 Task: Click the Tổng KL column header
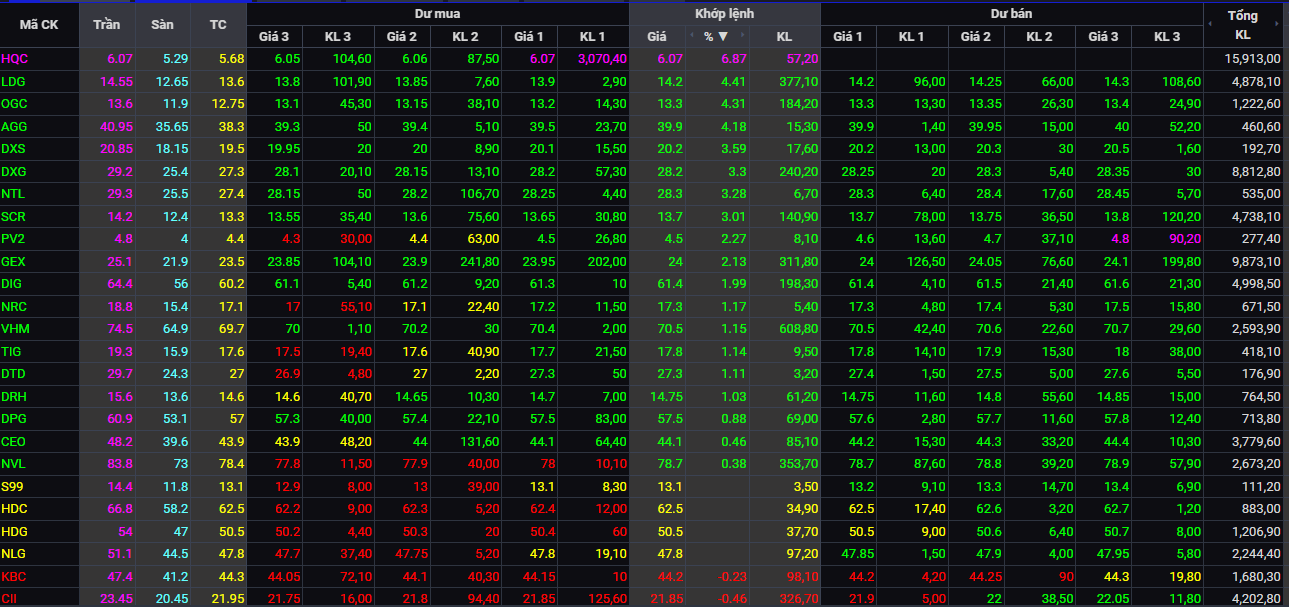coord(1243,25)
